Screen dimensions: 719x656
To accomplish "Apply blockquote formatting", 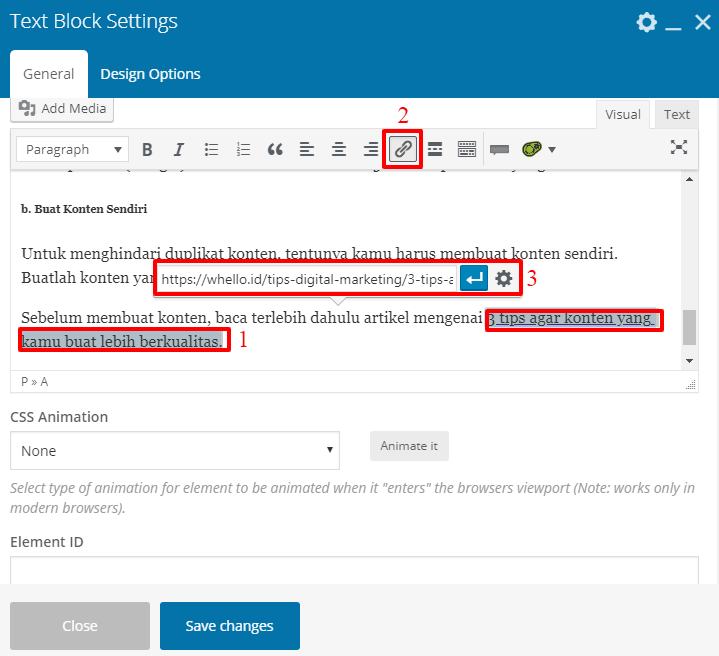I will point(275,150).
